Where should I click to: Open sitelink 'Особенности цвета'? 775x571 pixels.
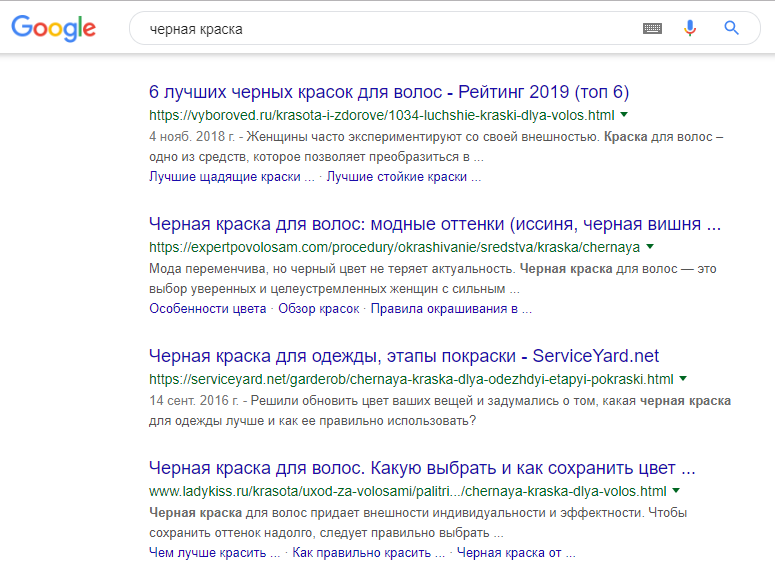pyautogui.click(x=208, y=309)
